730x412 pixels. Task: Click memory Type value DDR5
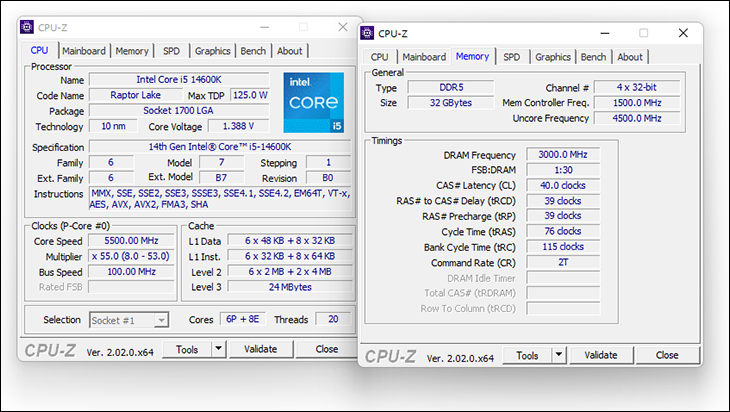[451, 87]
